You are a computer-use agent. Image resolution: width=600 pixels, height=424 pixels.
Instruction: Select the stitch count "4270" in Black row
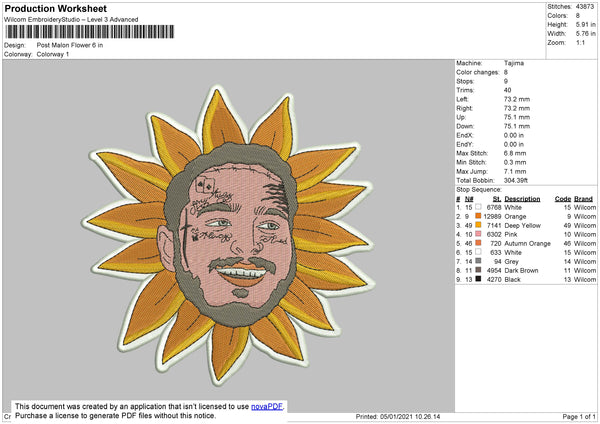click(494, 279)
